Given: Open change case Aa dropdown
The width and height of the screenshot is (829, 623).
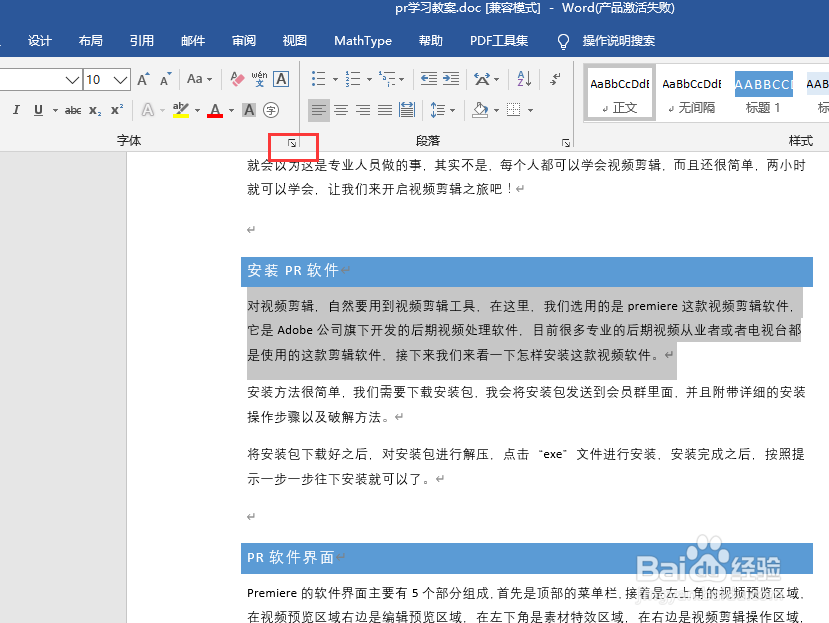Looking at the screenshot, I should pos(199,79).
